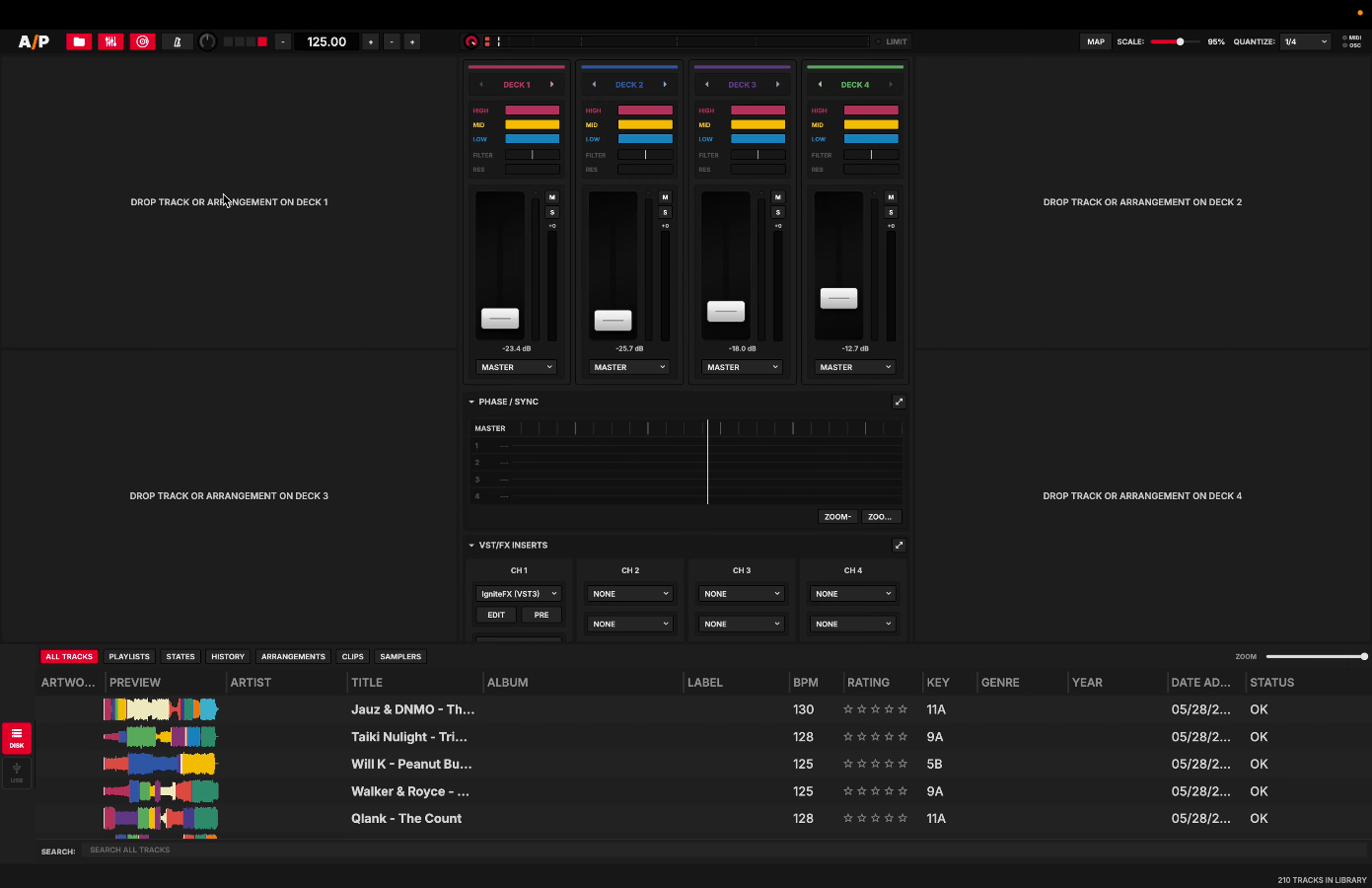The height and width of the screenshot is (888, 1372).
Task: Click EDIT button under CH 1
Action: pyautogui.click(x=496, y=615)
